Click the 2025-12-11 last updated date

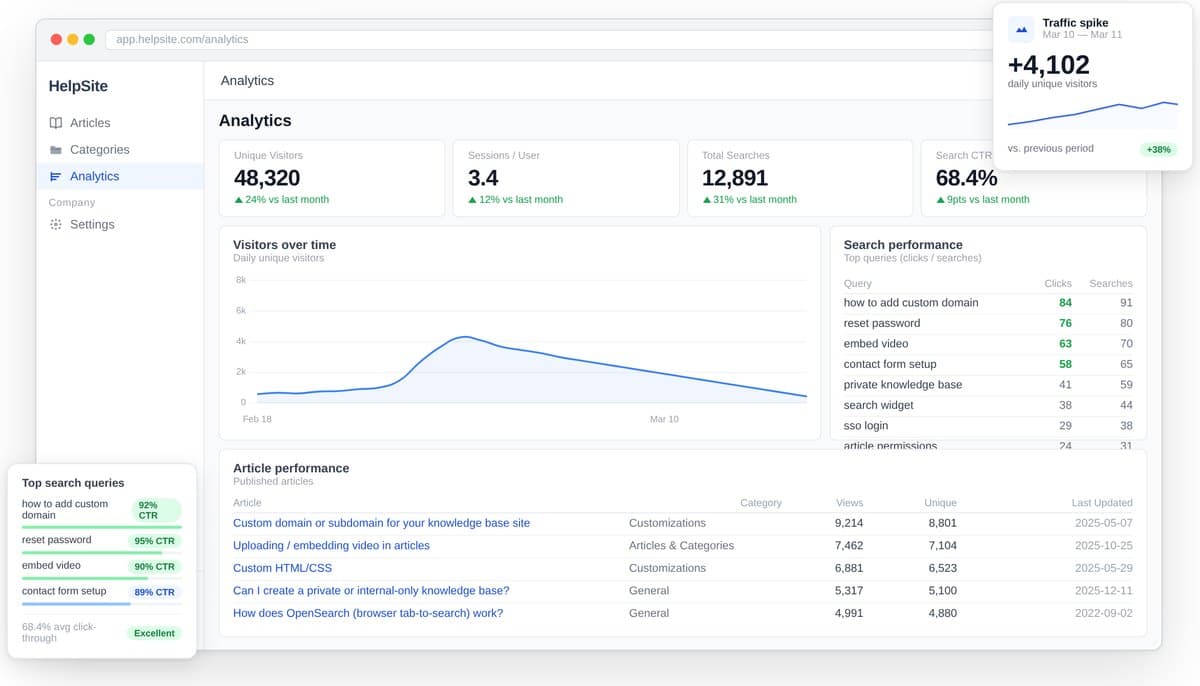click(1104, 591)
